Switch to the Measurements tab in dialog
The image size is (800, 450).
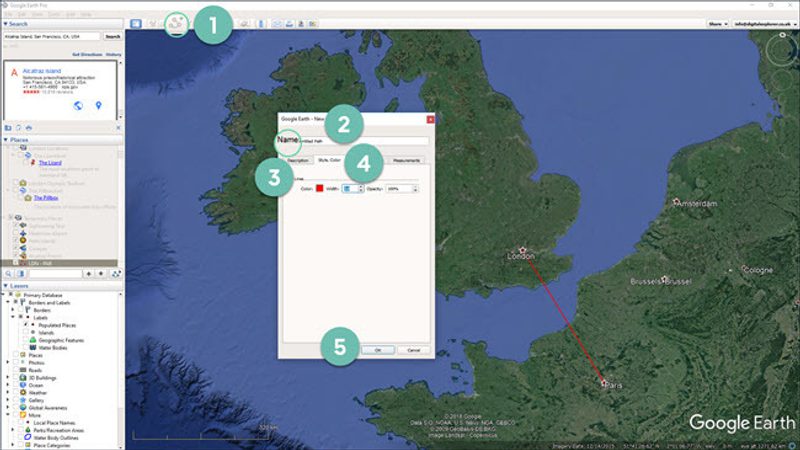pyautogui.click(x=406, y=160)
